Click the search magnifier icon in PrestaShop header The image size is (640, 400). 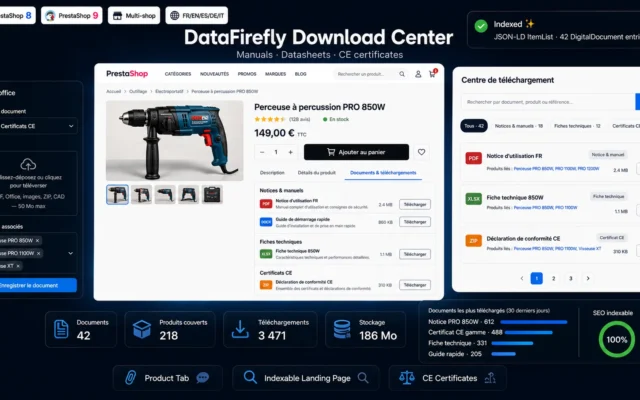[x=402, y=74]
